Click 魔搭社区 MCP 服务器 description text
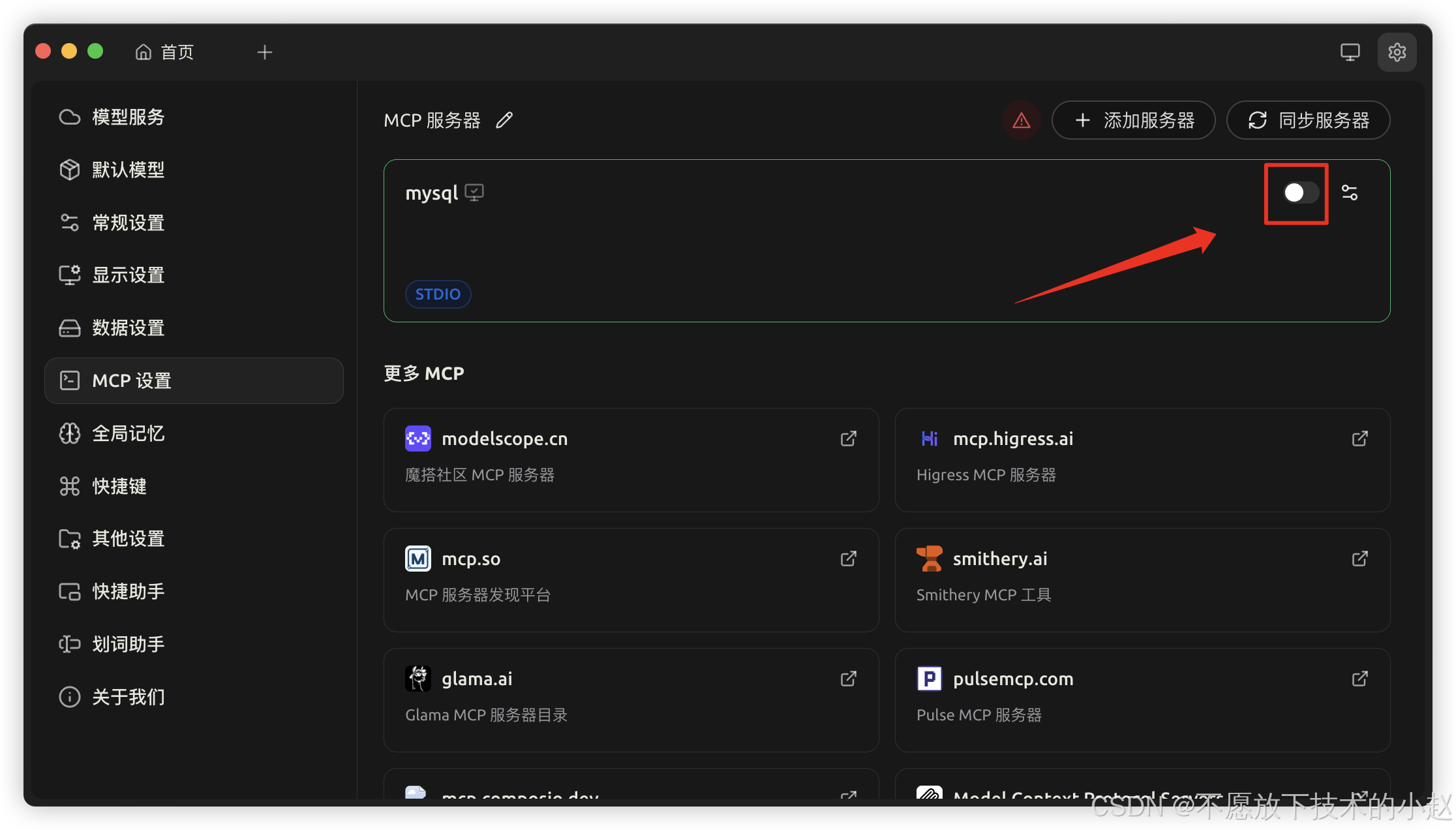The height and width of the screenshot is (830, 1456). [x=479, y=475]
